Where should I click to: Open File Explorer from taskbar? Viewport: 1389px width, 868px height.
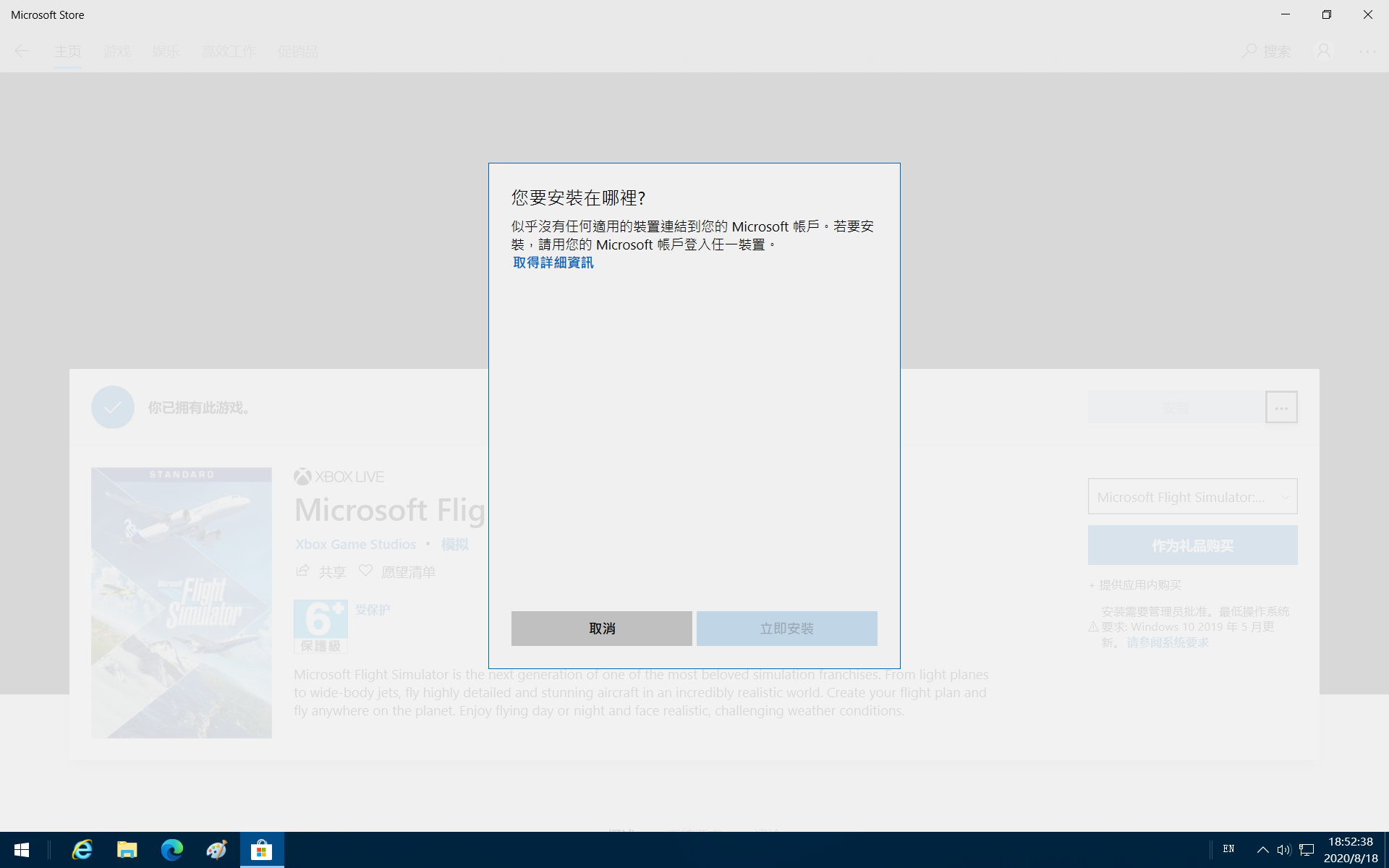127,850
